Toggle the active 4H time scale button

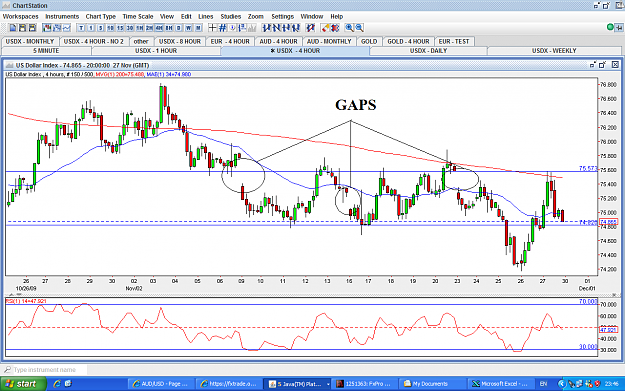[159, 28]
